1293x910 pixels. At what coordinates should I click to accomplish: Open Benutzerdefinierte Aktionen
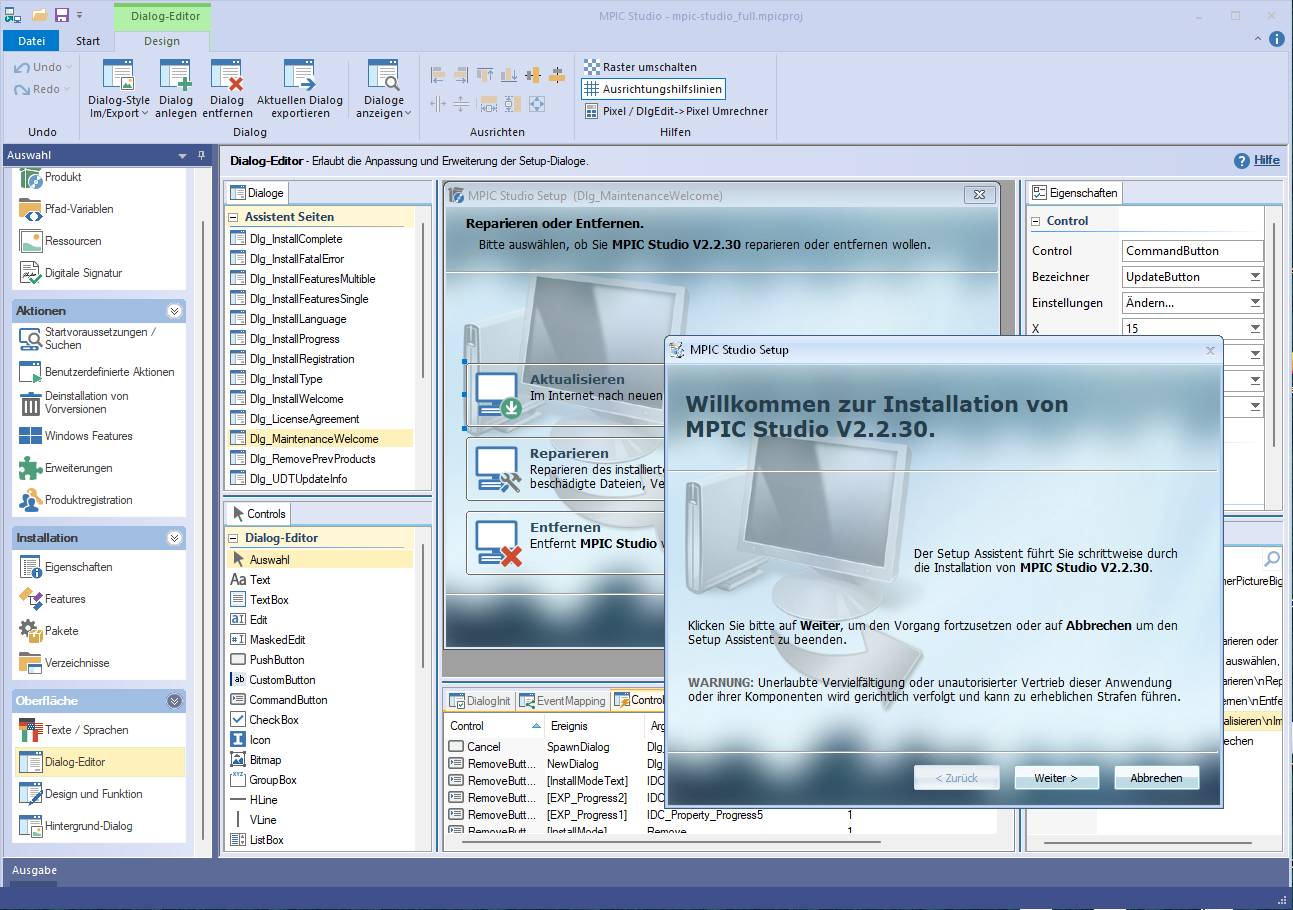[109, 372]
